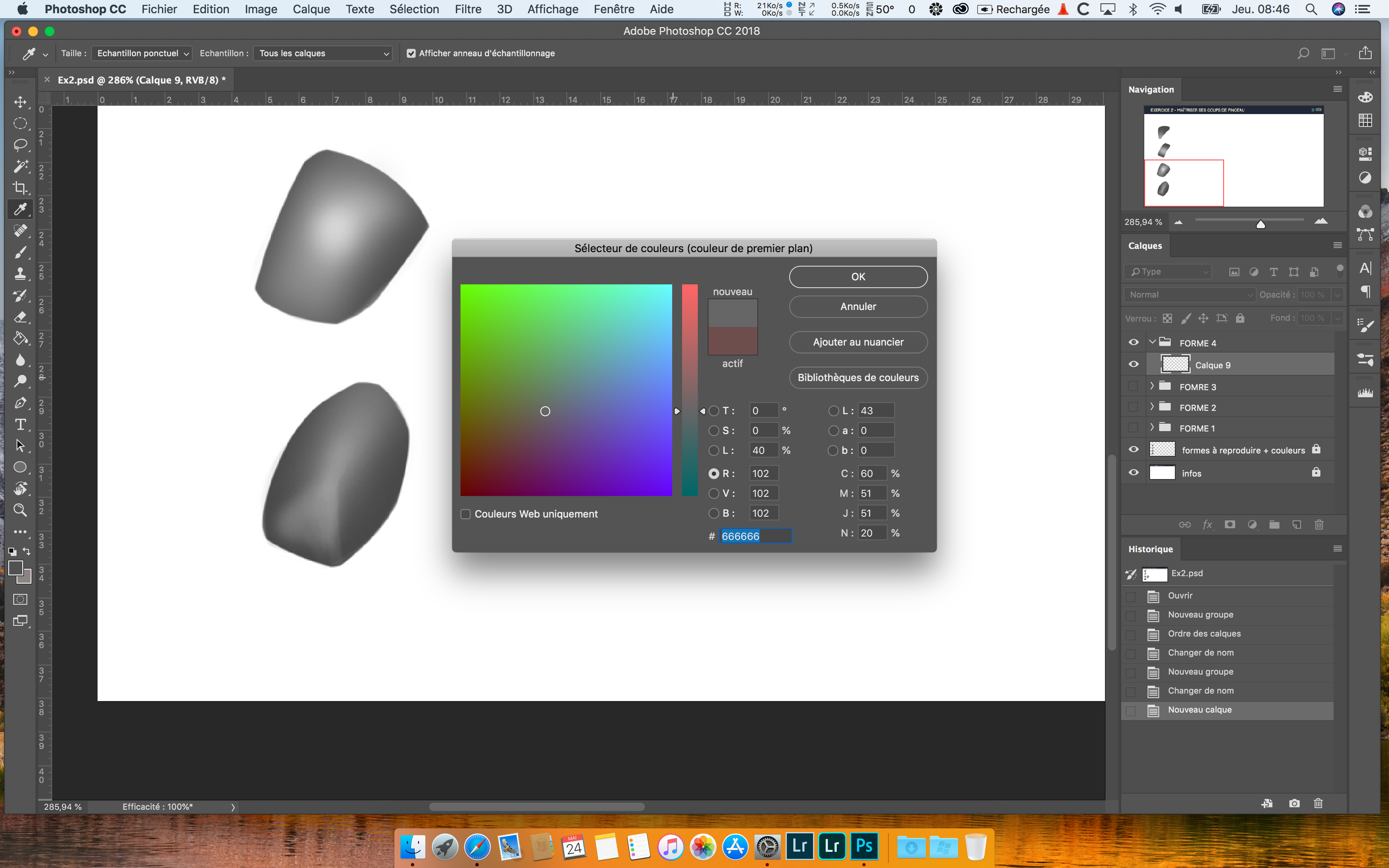This screenshot has height=868, width=1389.
Task: Hide the Calque 9 layer
Action: (1134, 365)
